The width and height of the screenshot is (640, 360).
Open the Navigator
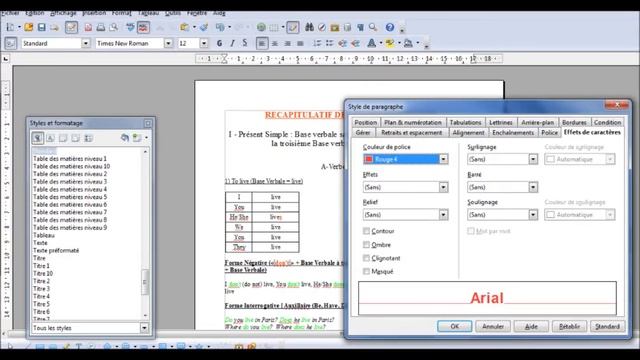[322, 27]
